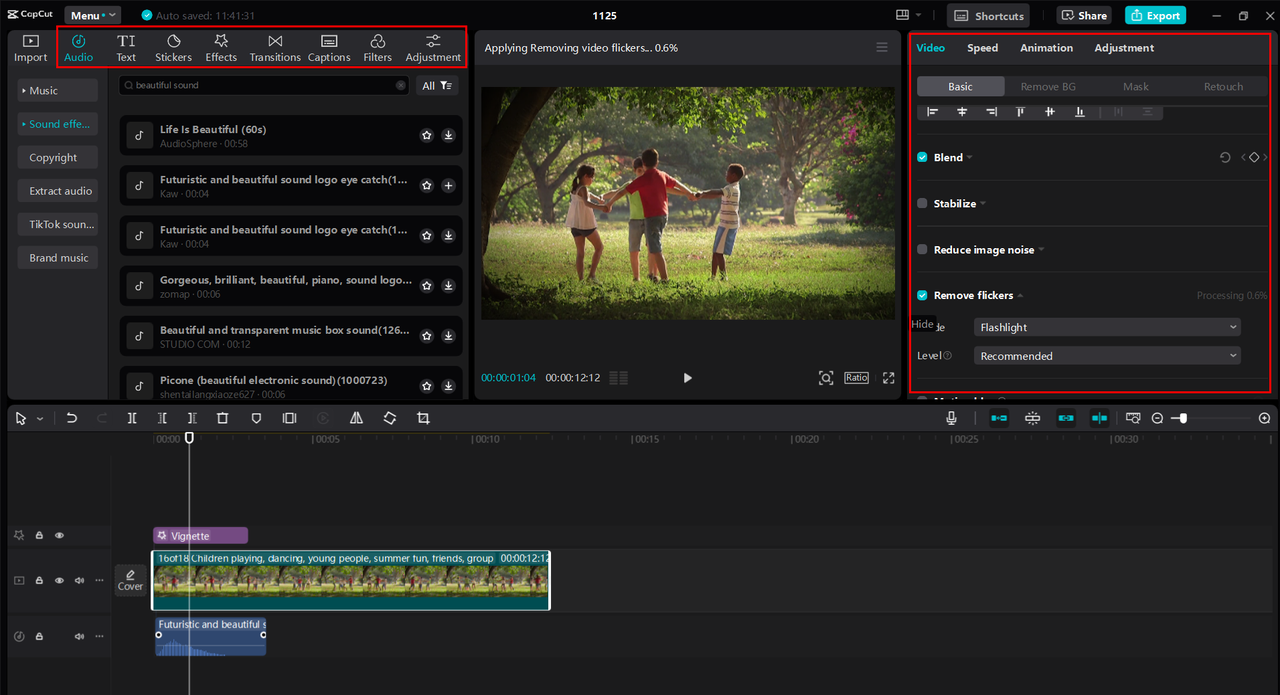This screenshot has width=1280, height=695.
Task: Enable the Stabilize checkbox
Action: pos(922,203)
